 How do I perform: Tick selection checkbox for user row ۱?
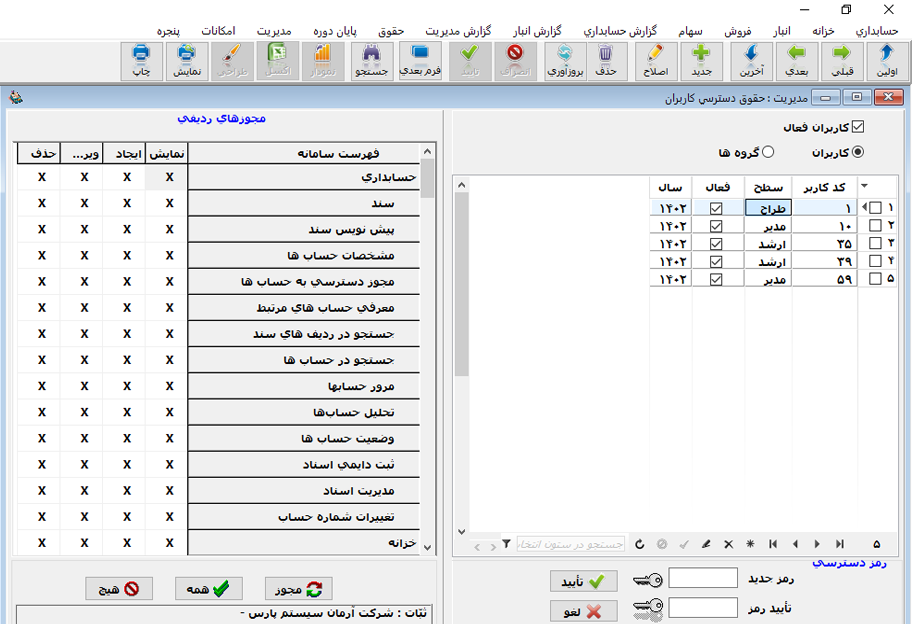click(x=875, y=208)
